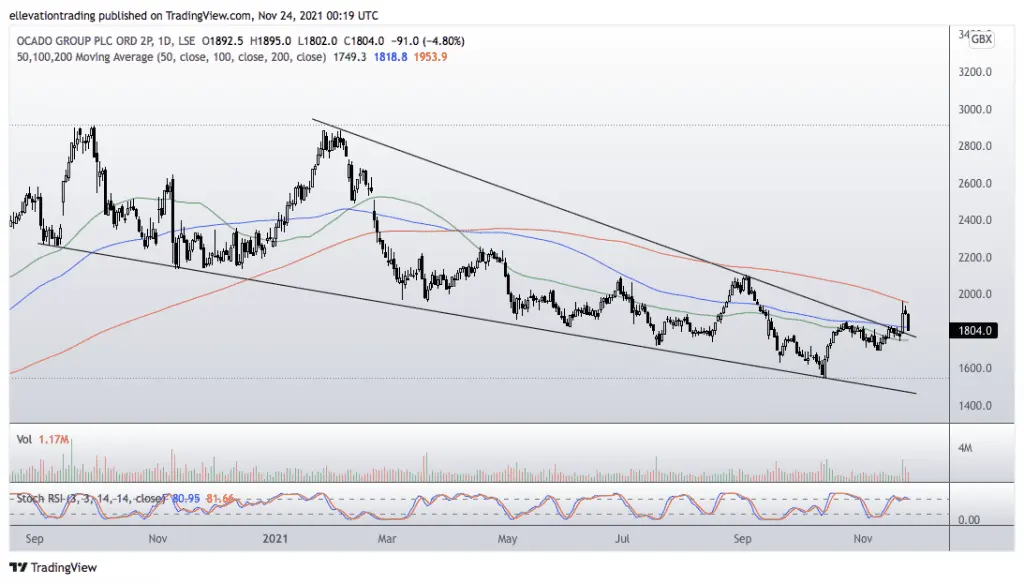Click the 3000.0 price axis label
The width and height of the screenshot is (1024, 584).
pyautogui.click(x=975, y=109)
